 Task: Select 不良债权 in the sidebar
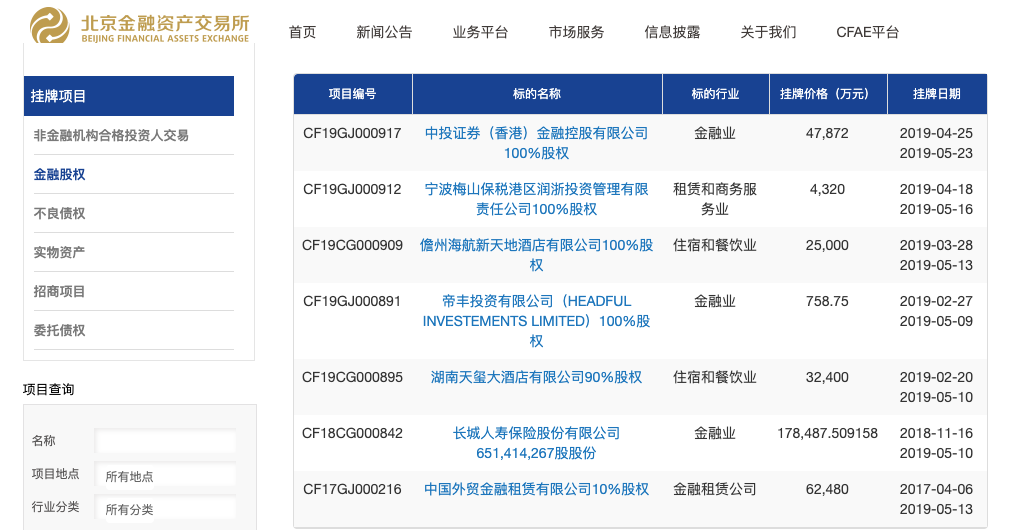(59, 213)
